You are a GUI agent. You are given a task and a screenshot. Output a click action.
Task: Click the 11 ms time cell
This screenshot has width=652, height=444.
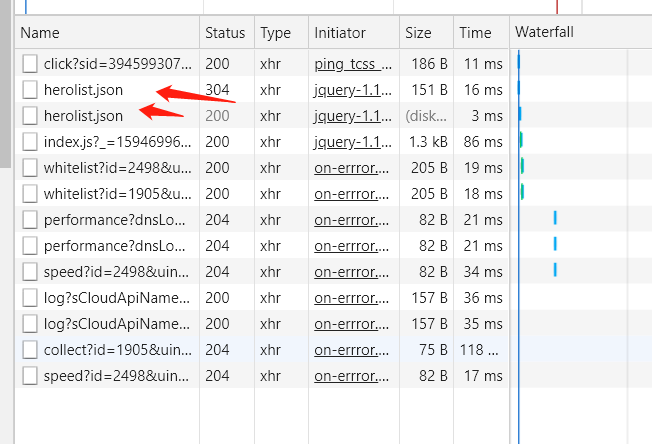pyautogui.click(x=483, y=64)
